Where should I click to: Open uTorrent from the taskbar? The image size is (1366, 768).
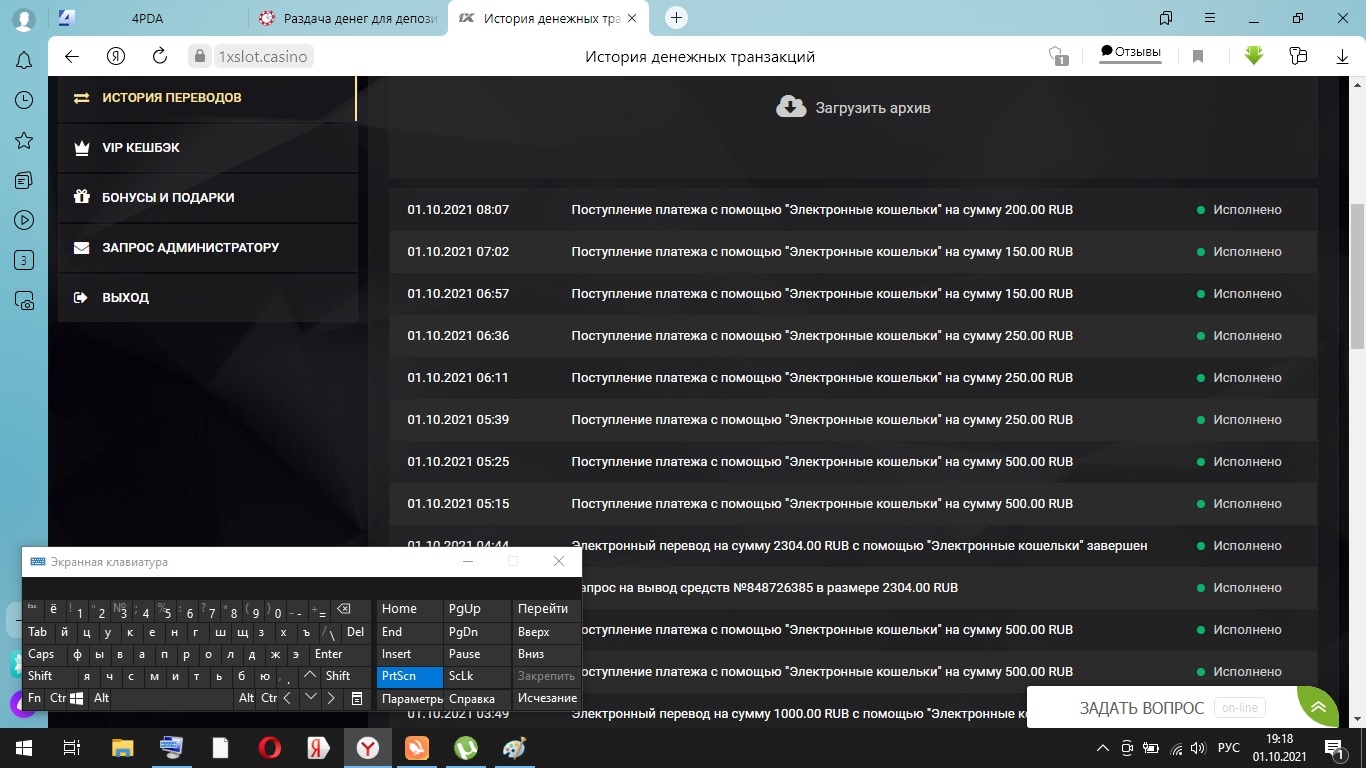[465, 748]
